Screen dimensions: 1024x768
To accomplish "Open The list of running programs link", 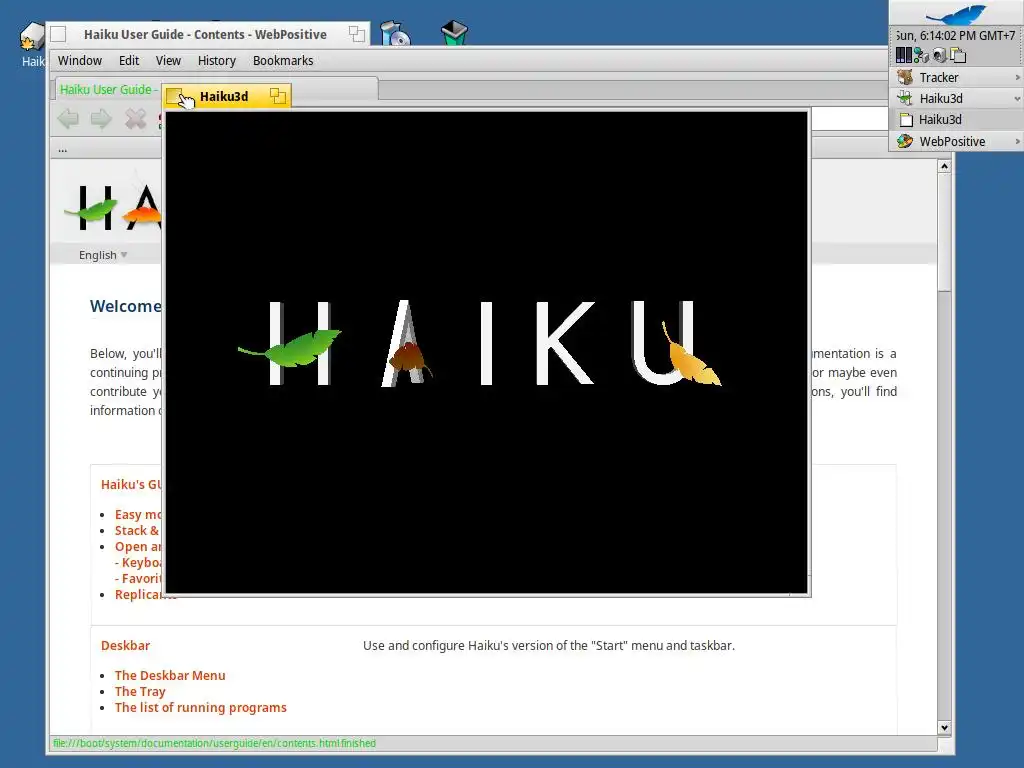I will (x=200, y=707).
